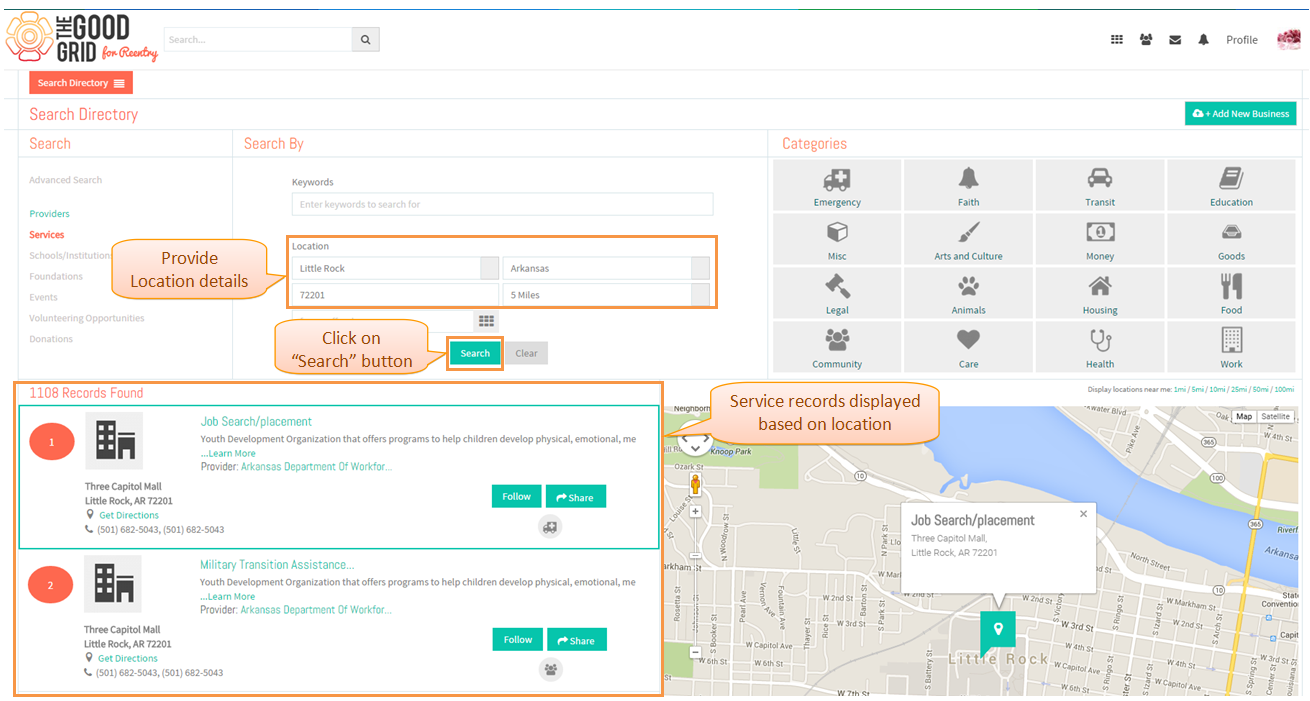Select the Arts and Culture category tile

(x=968, y=240)
